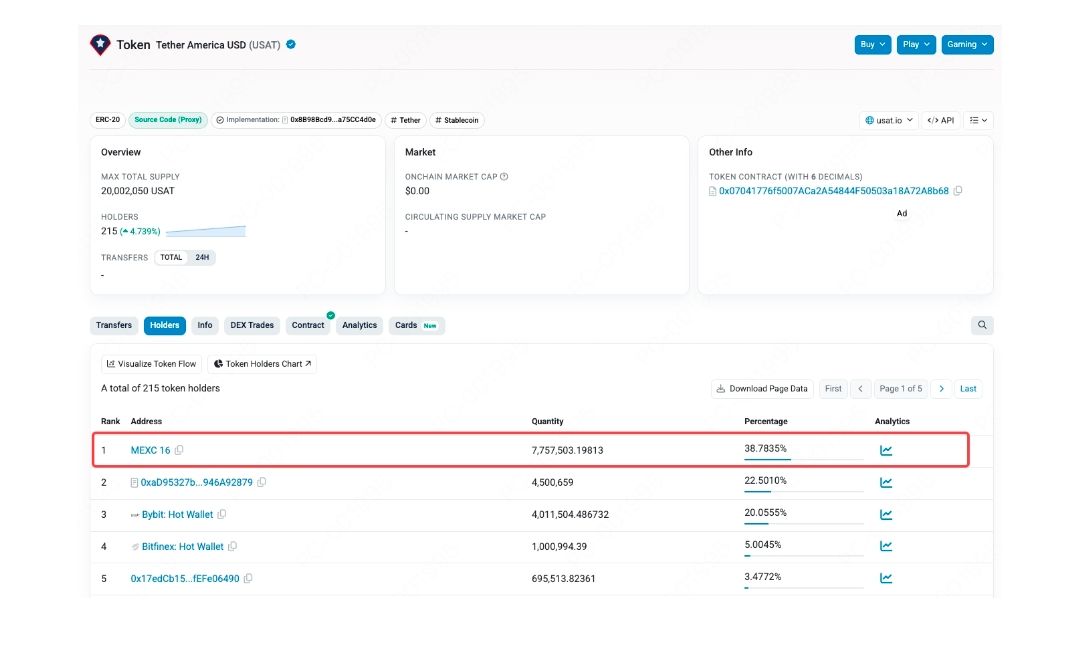Copy the Bybit: Hot Wallet address
The height and width of the screenshot is (647, 1080).
(x=222, y=514)
